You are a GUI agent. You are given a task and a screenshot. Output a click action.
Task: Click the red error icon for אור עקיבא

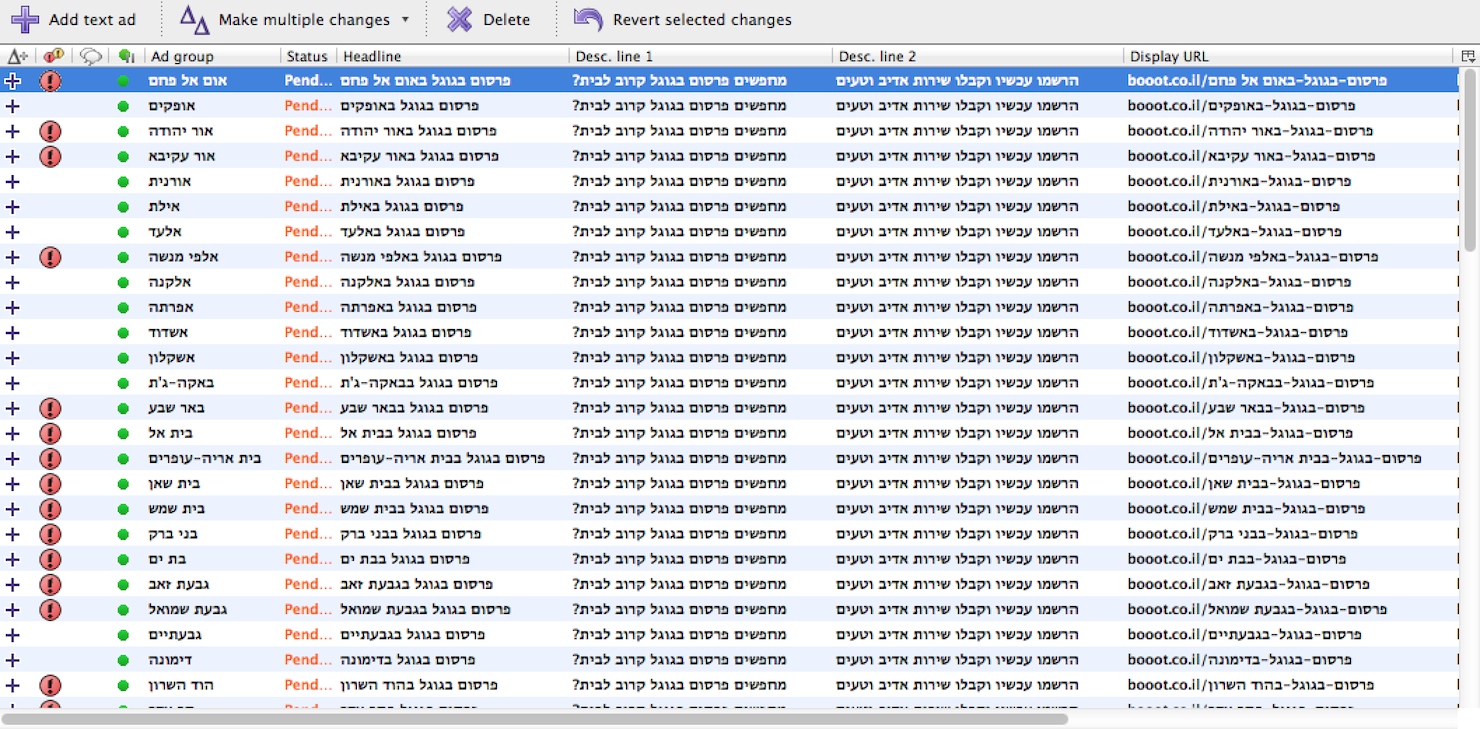[50, 156]
